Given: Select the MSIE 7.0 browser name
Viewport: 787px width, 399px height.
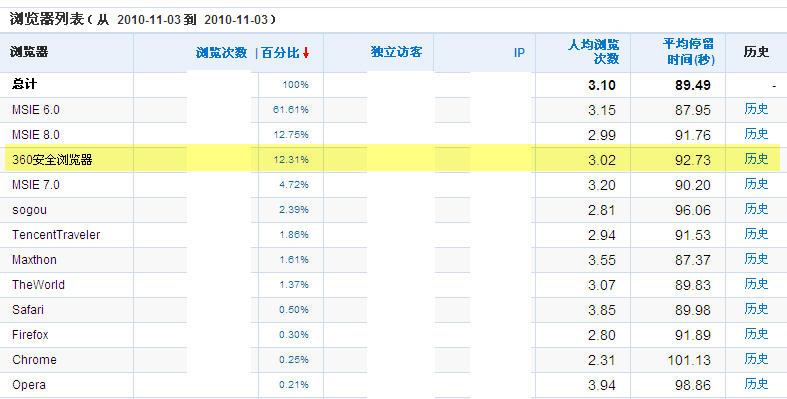Looking at the screenshot, I should (x=36, y=185).
